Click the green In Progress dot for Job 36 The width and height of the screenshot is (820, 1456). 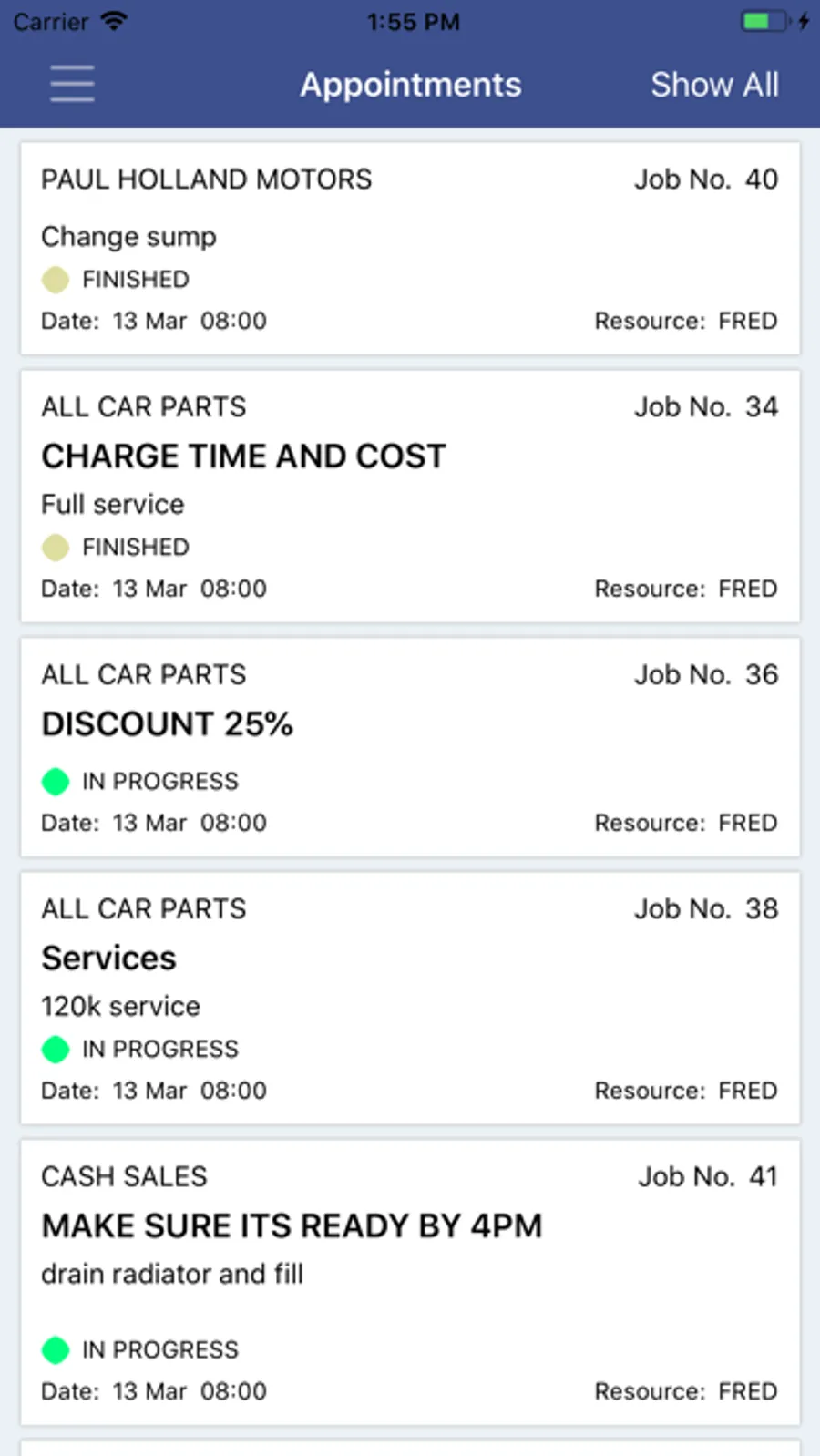point(56,782)
